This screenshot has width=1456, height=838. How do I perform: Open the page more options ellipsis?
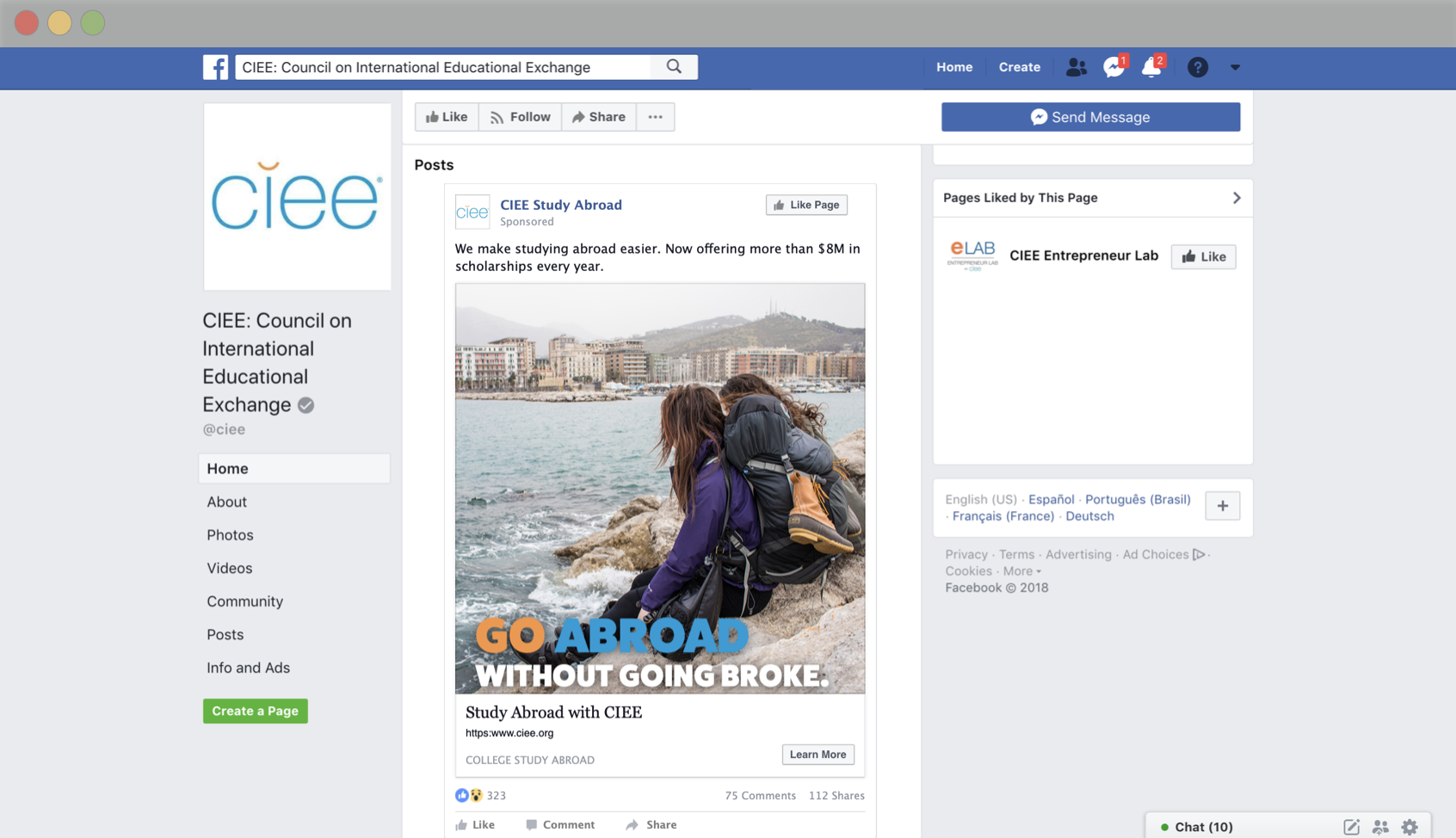(656, 117)
